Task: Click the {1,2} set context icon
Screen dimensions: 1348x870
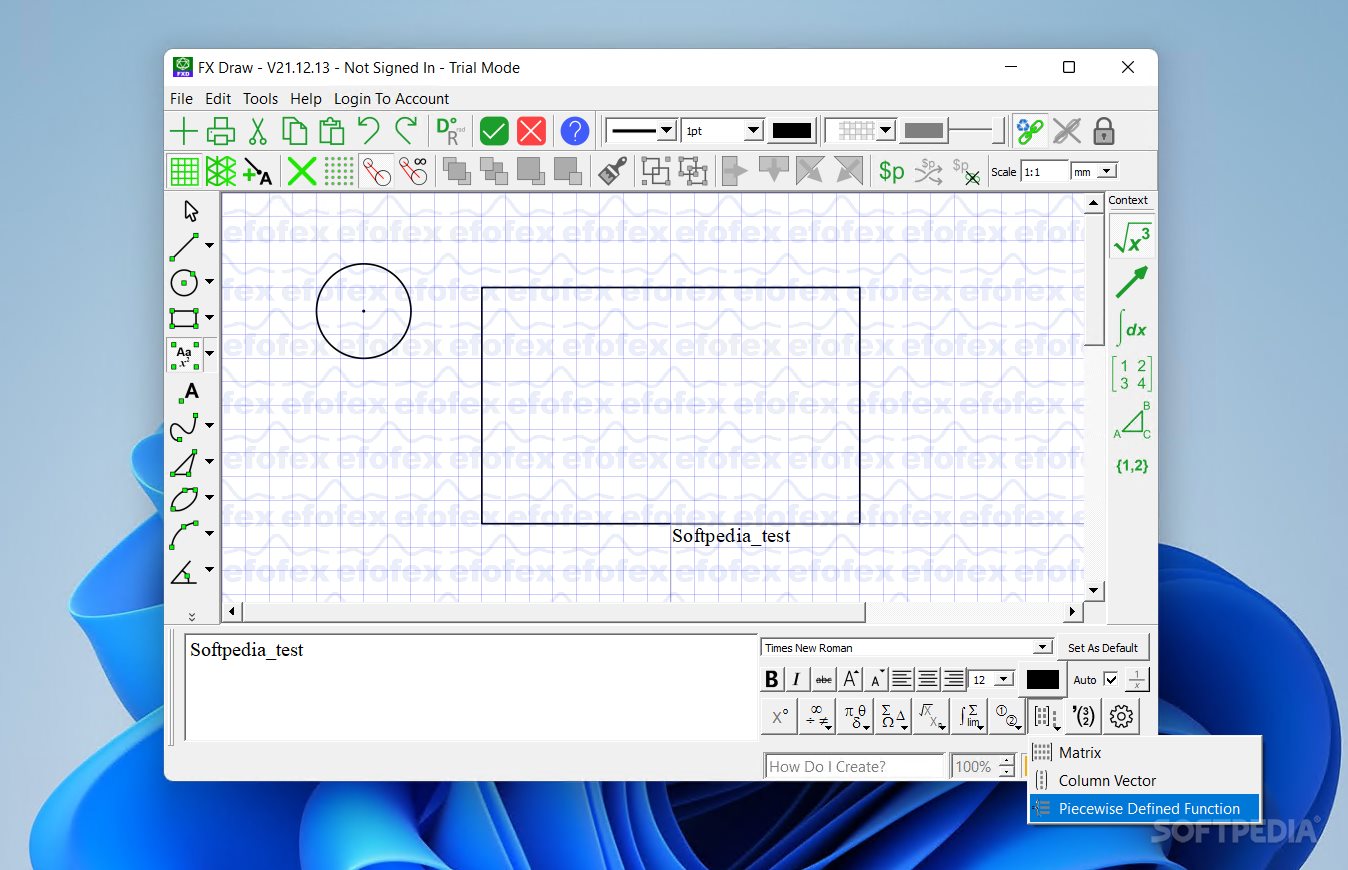Action: click(x=1131, y=465)
